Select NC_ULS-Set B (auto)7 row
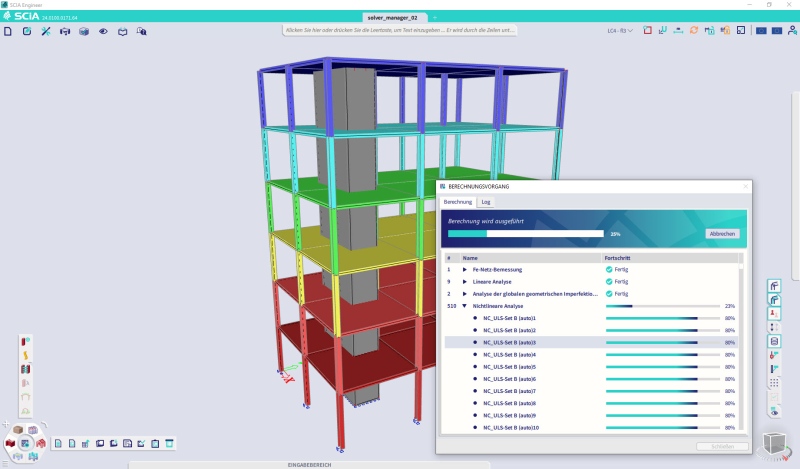 [x=591, y=391]
